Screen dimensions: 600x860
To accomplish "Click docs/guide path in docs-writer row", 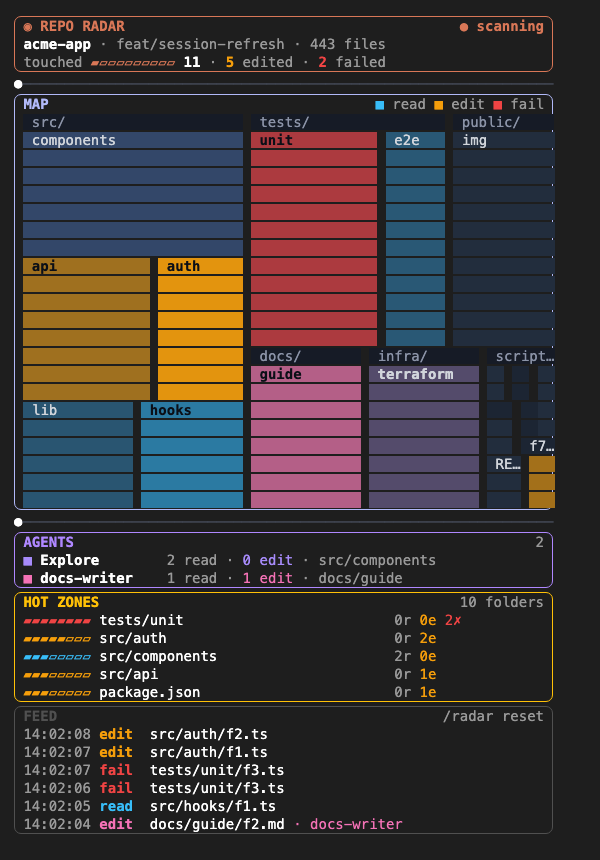I will (x=360, y=579).
